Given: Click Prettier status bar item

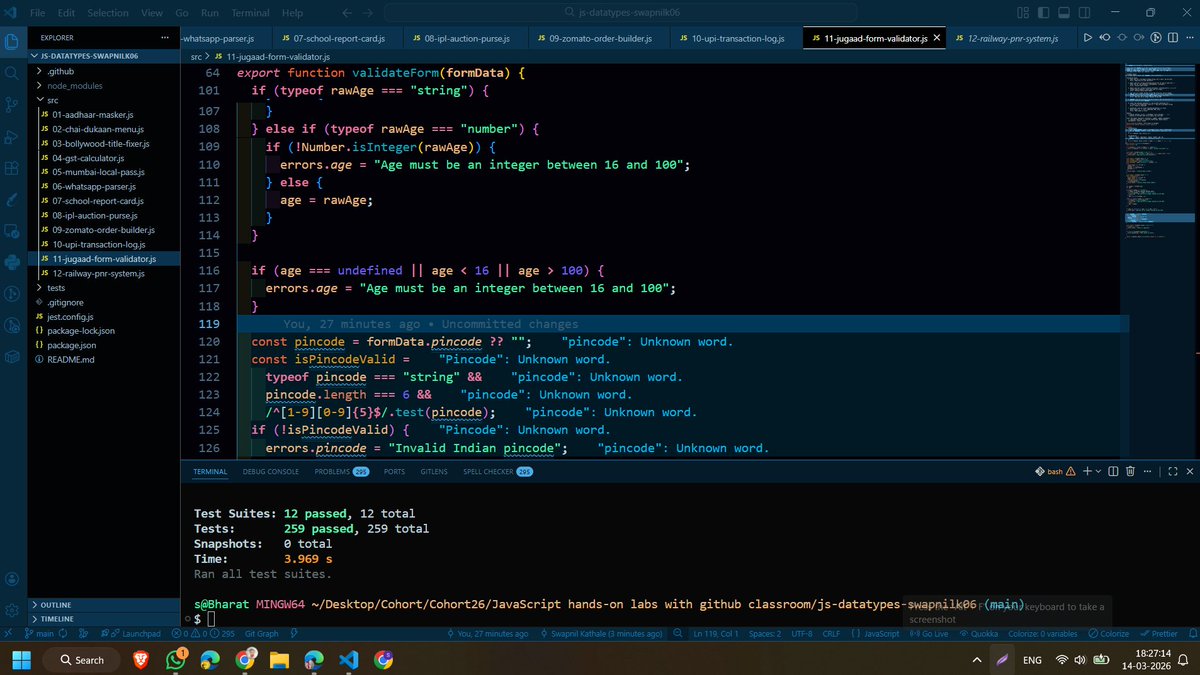Looking at the screenshot, I should coord(1157,634).
